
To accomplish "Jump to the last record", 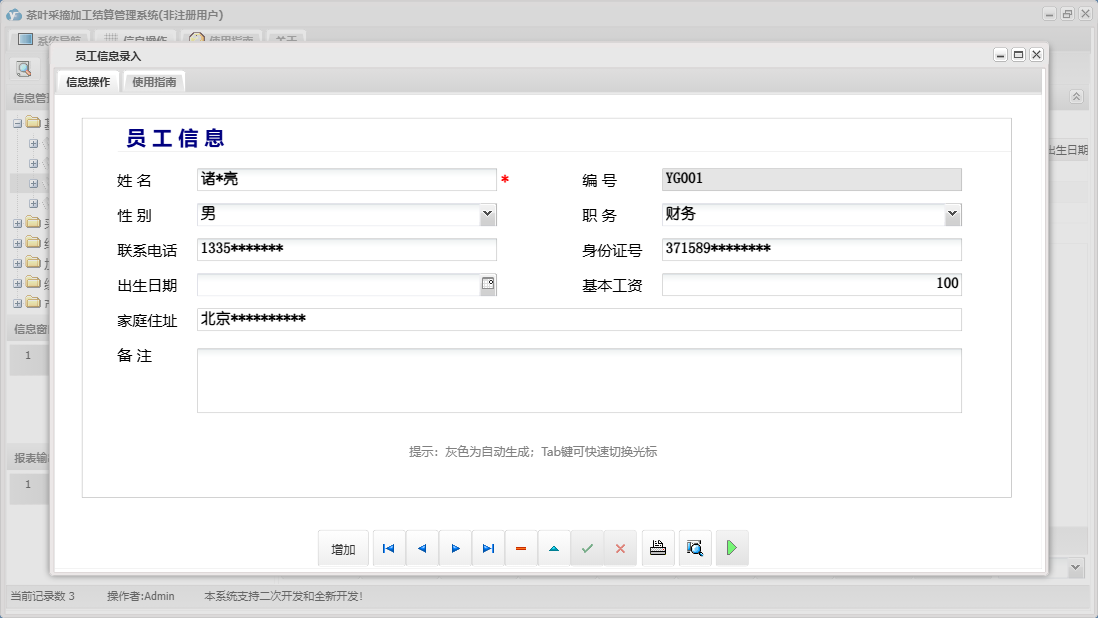I will point(488,548).
